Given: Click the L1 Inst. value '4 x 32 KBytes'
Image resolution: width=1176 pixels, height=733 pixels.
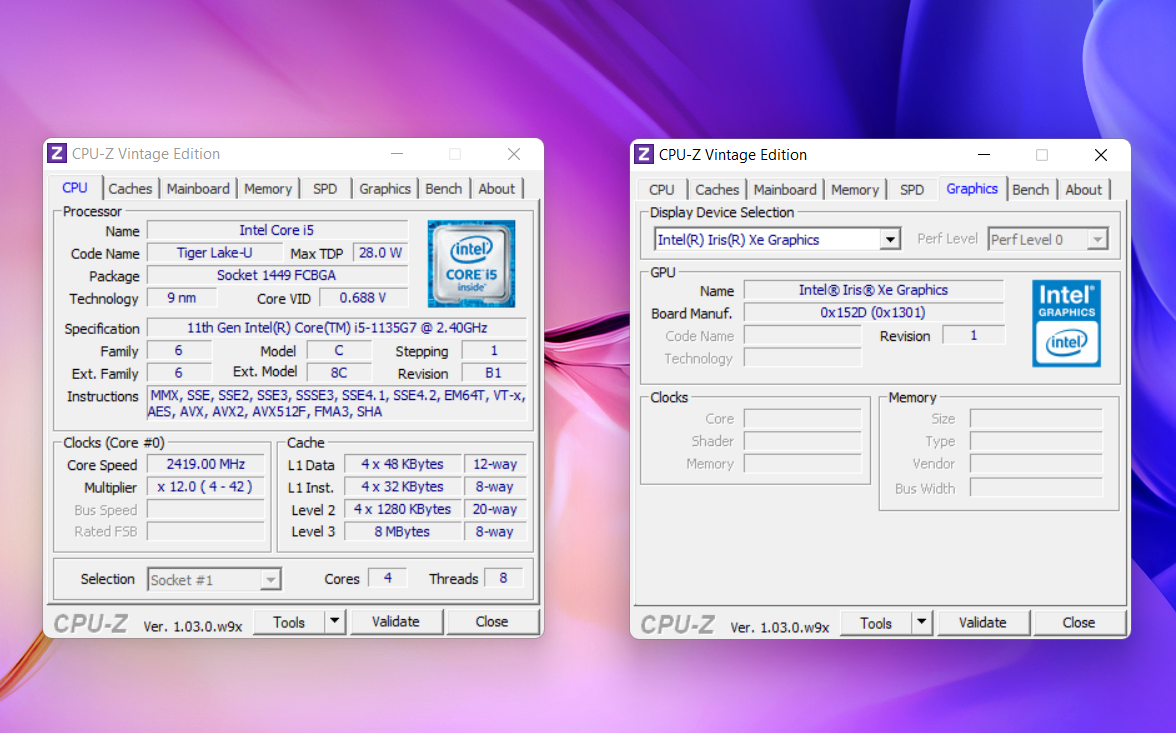Looking at the screenshot, I should click(x=402, y=487).
